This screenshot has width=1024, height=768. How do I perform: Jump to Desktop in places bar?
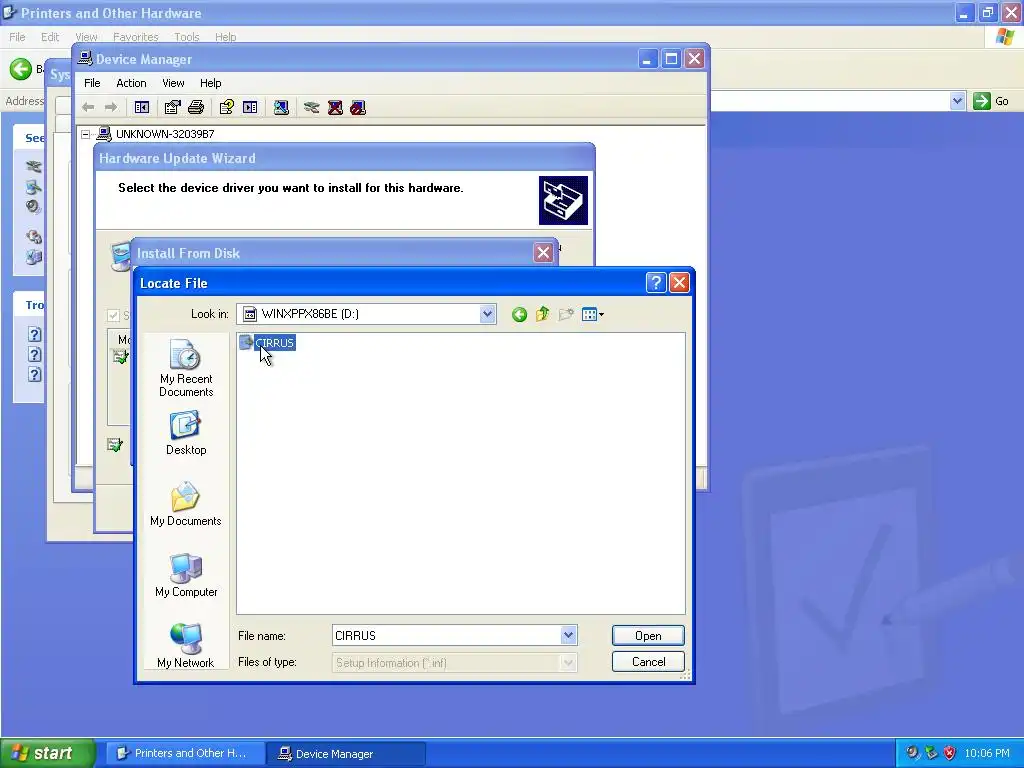click(186, 433)
